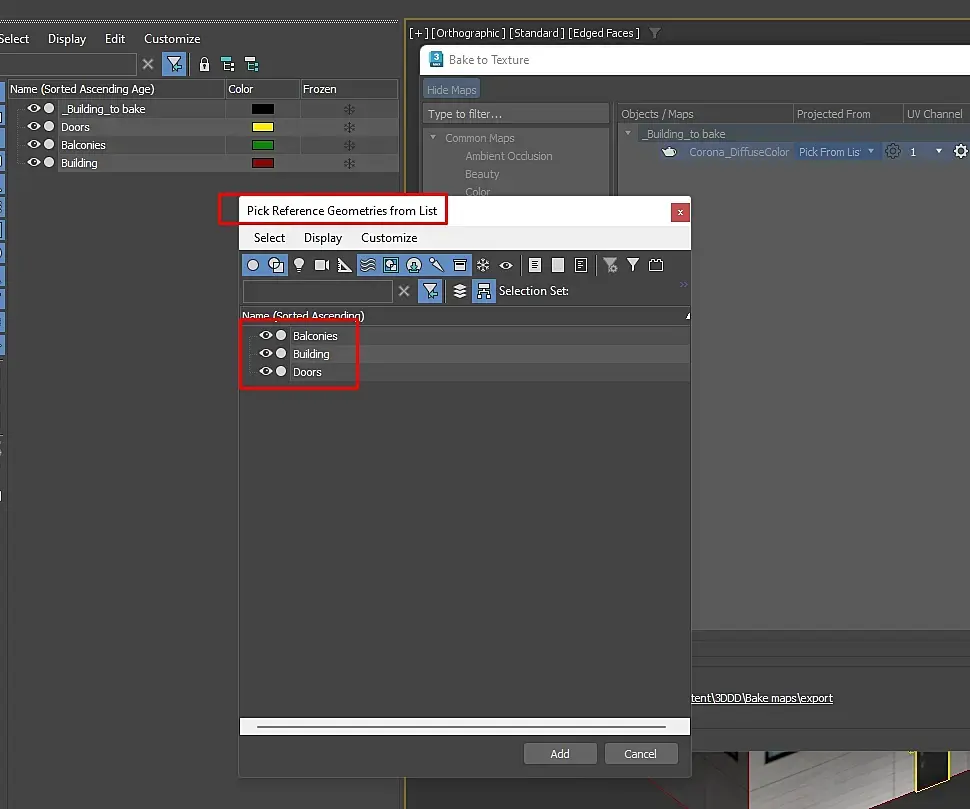
Task: Toggle Display Geometry filter in pick dialog
Action: [x=253, y=265]
